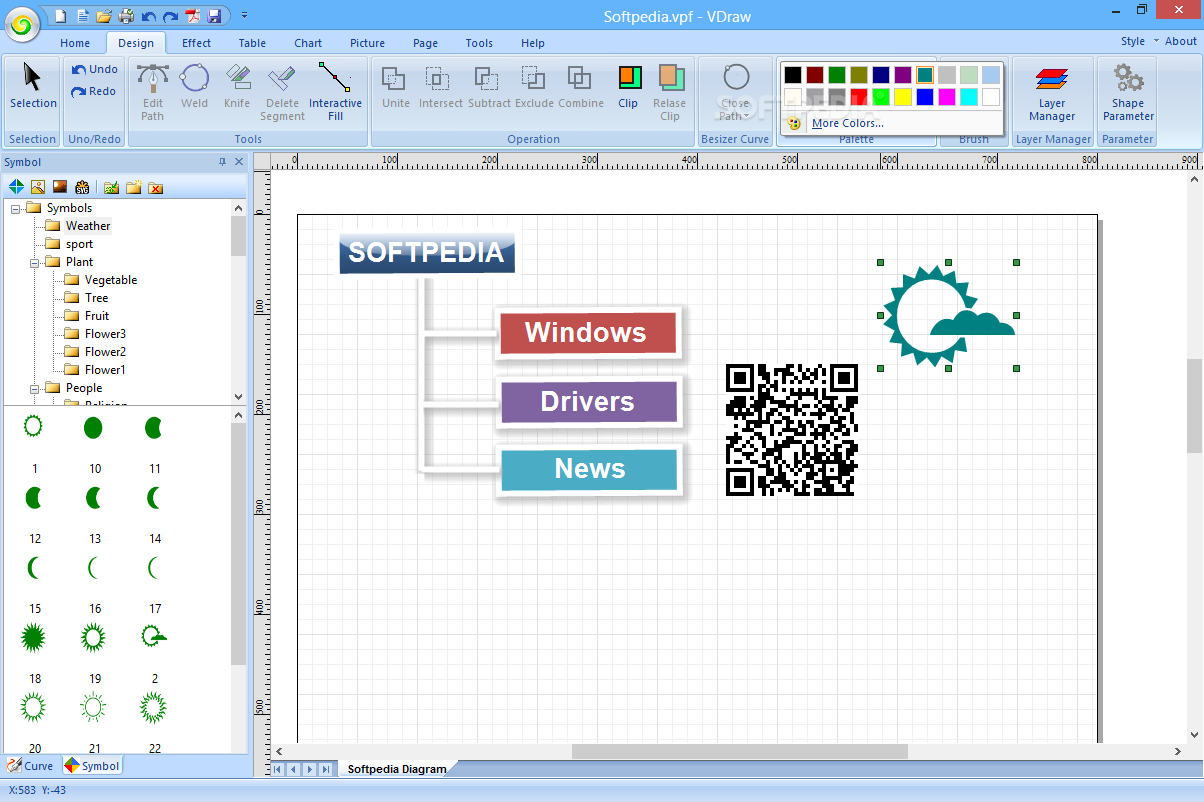This screenshot has width=1204, height=802.
Task: Select the sport folder in tree
Action: click(79, 244)
